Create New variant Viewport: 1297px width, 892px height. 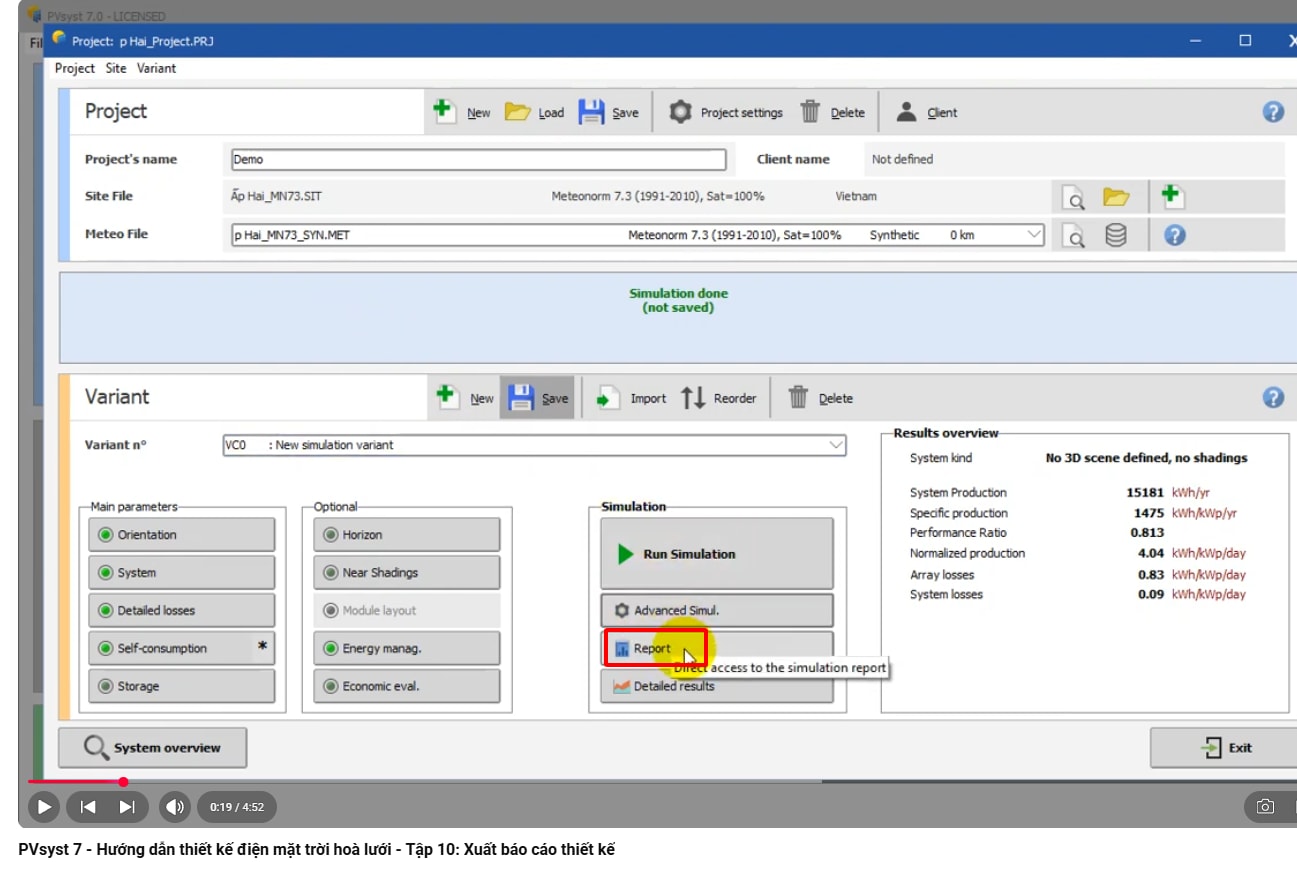465,397
